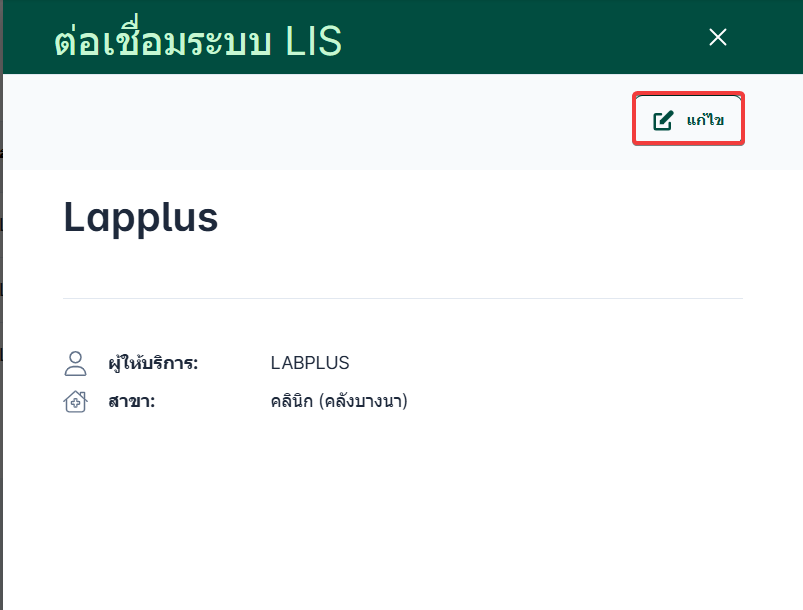Select the LABPLUS provider value
The height and width of the screenshot is (610, 803).
tap(310, 363)
